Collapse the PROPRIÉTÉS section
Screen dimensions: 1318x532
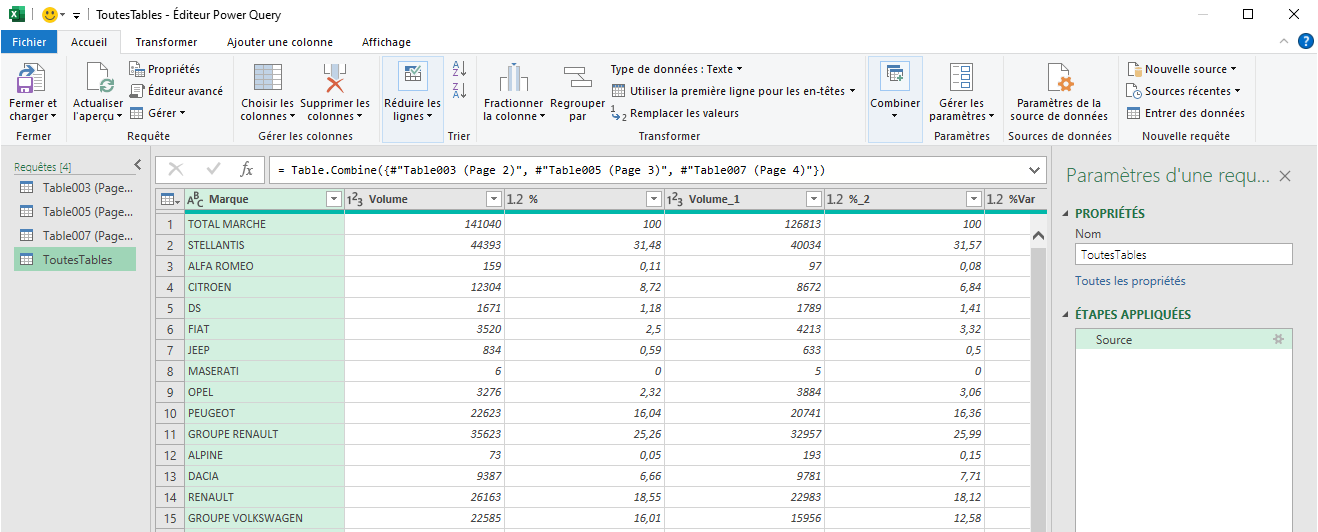point(1065,213)
